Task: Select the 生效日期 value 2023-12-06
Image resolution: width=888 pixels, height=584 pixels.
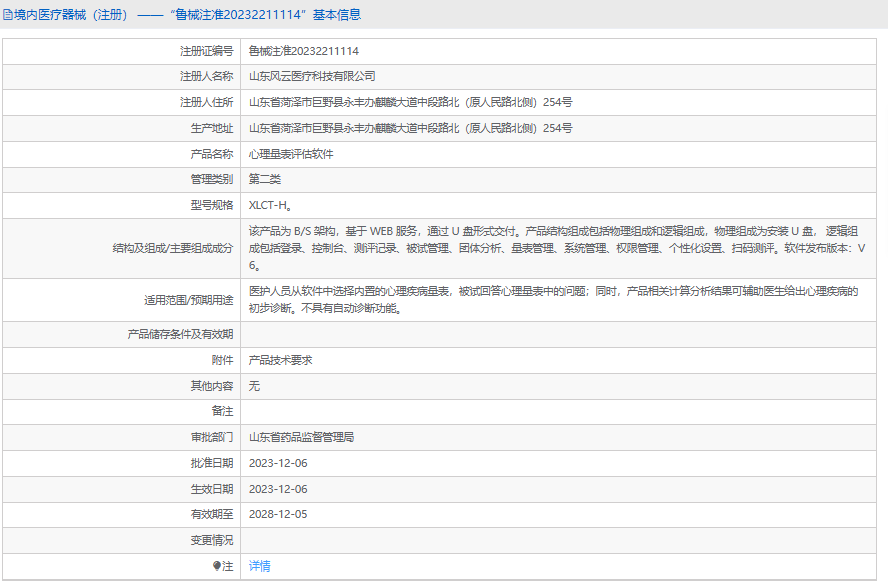Action: click(x=278, y=489)
